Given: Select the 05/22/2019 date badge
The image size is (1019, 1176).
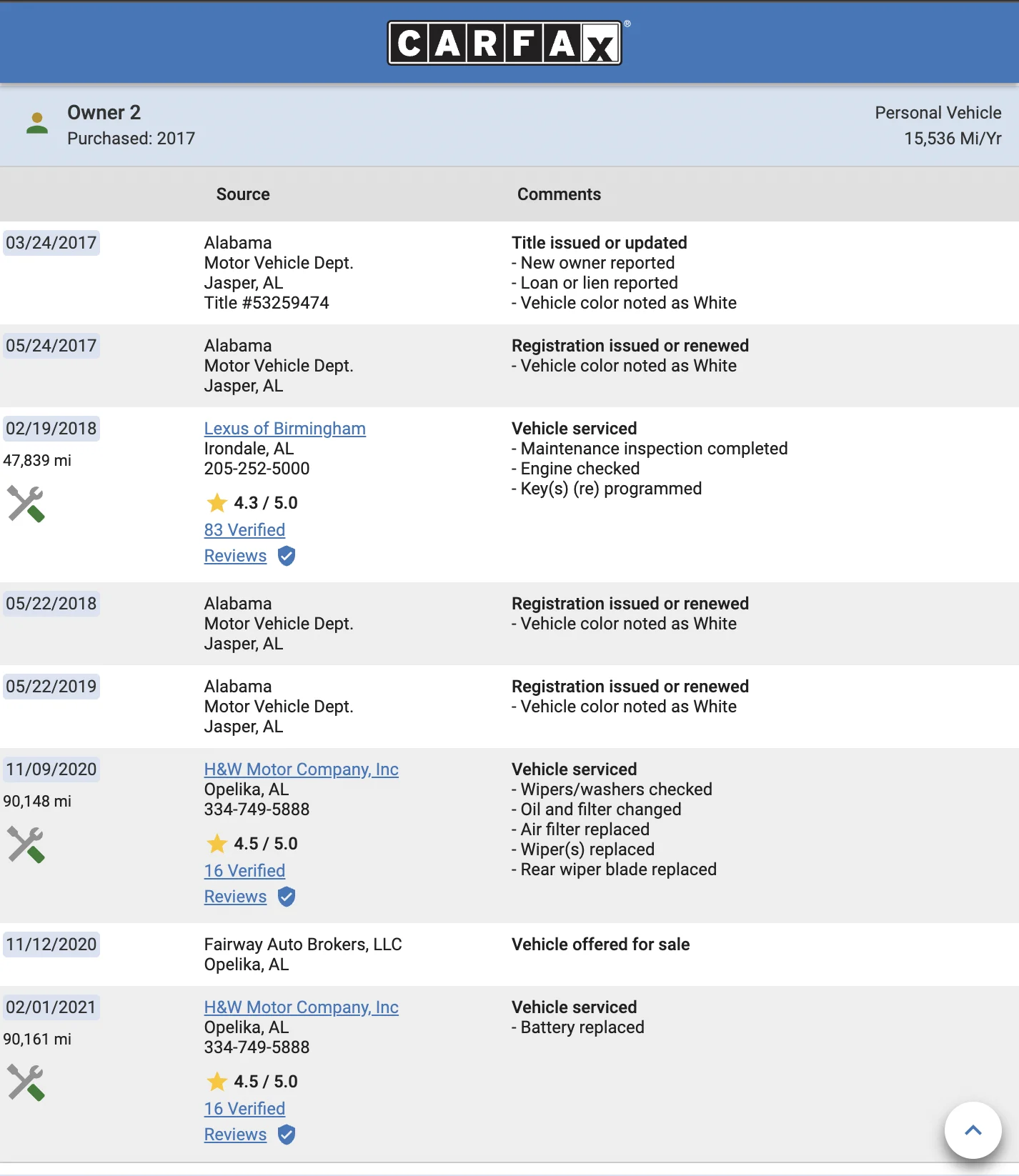Looking at the screenshot, I should tap(51, 687).
